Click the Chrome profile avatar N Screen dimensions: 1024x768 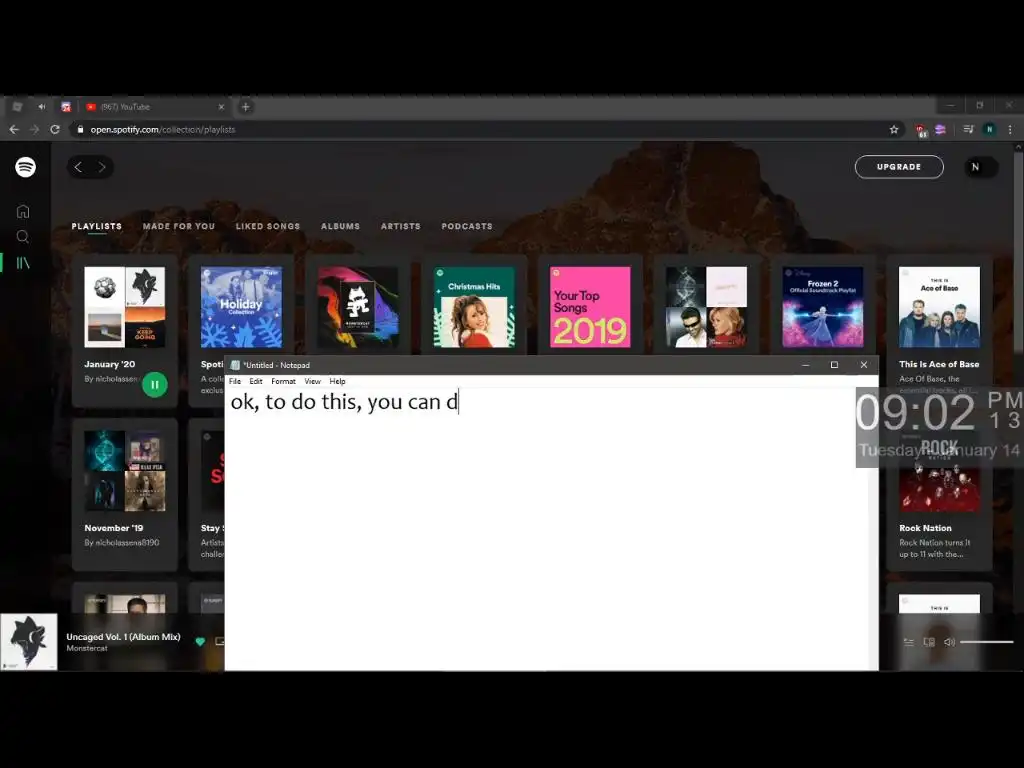(989, 129)
